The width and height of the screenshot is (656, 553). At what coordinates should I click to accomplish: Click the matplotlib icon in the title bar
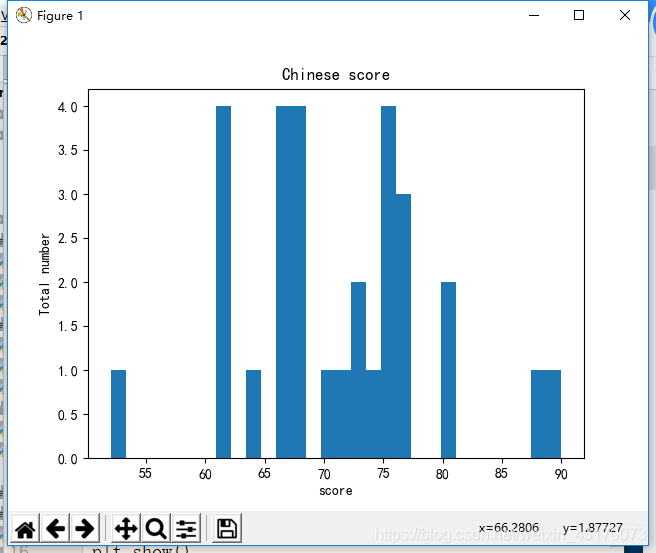pos(23,15)
